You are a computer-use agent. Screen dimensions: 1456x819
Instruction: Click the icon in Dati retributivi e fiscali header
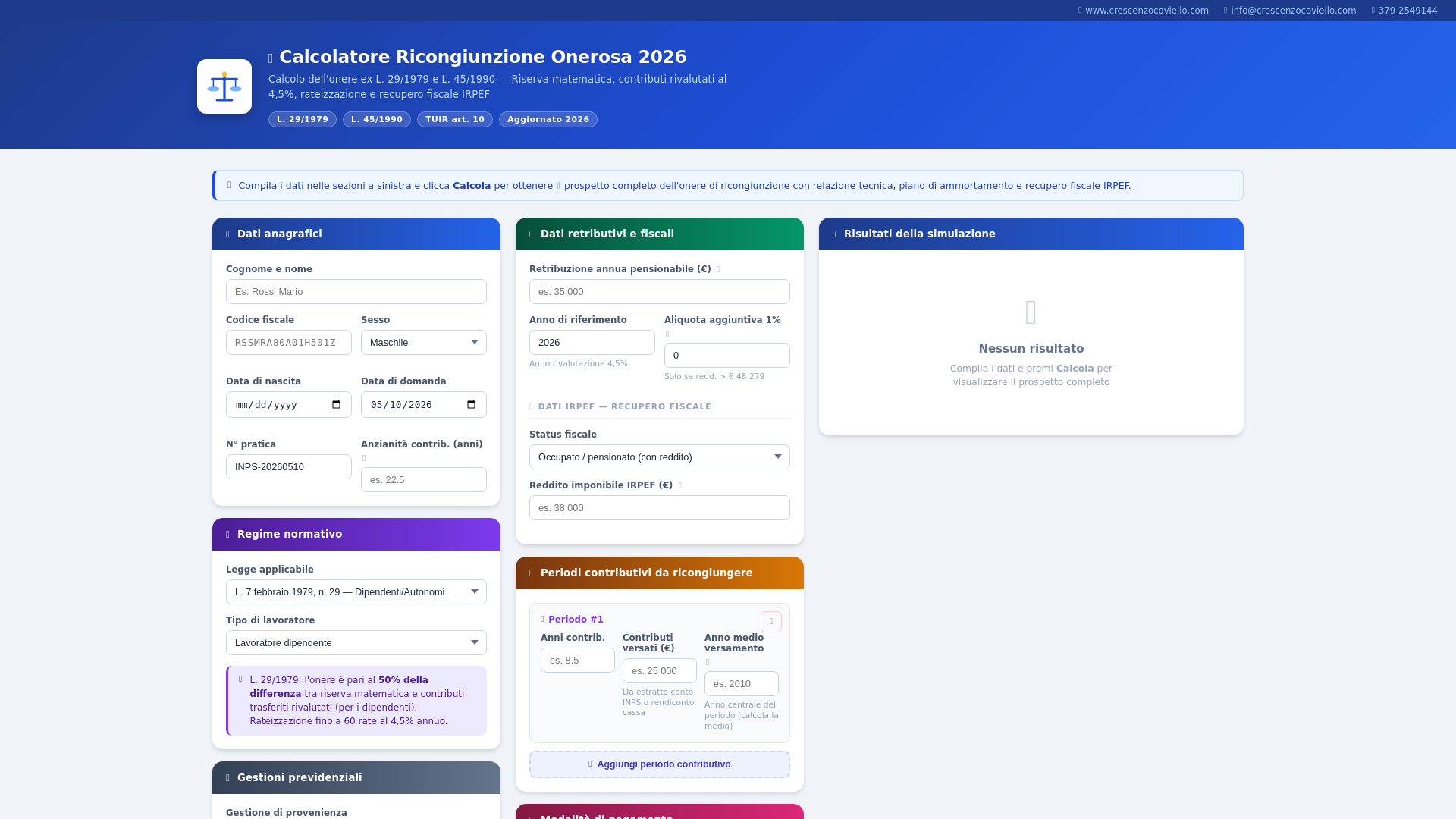pos(531,234)
